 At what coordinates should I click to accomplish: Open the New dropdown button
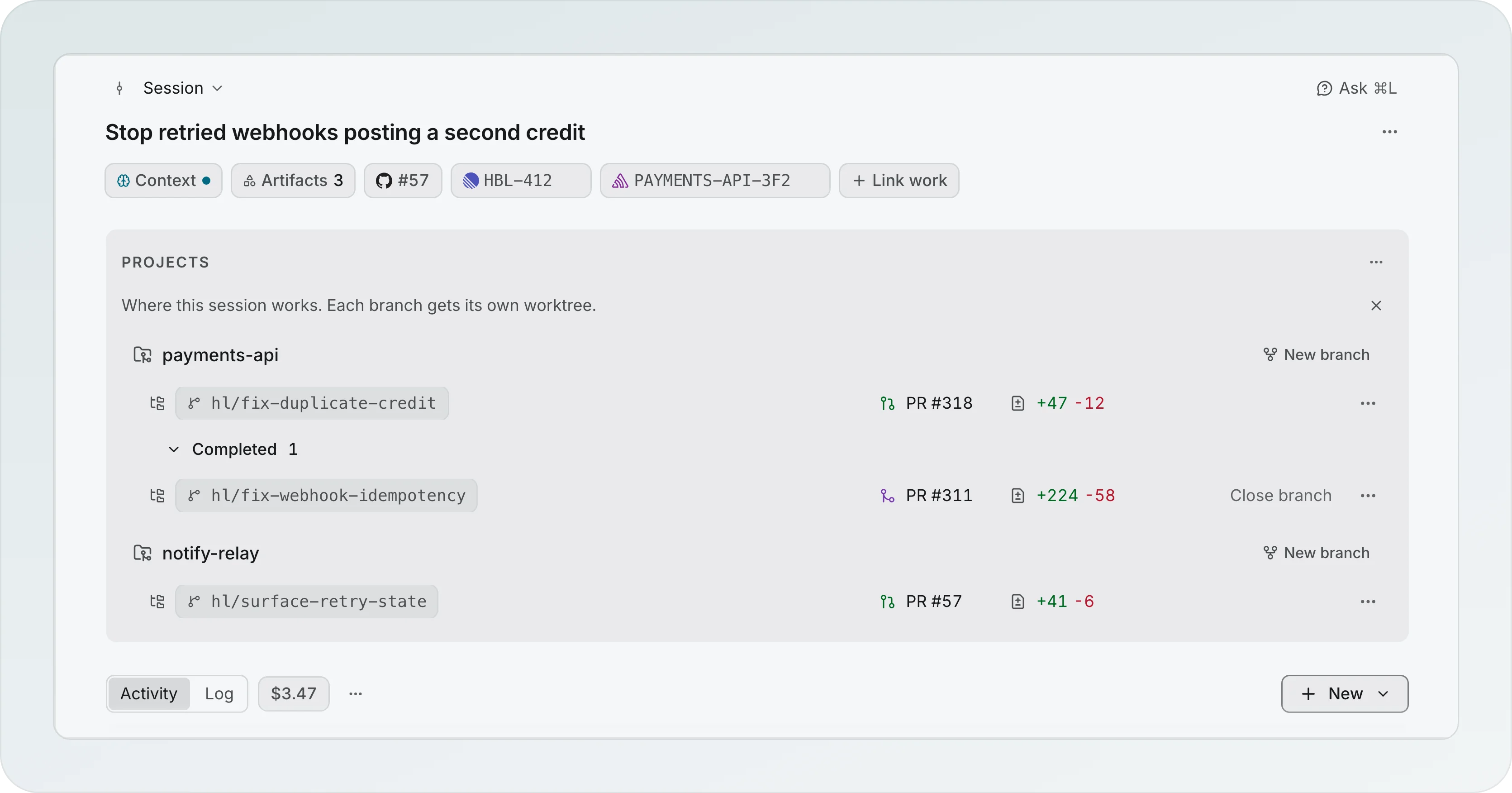1345,694
